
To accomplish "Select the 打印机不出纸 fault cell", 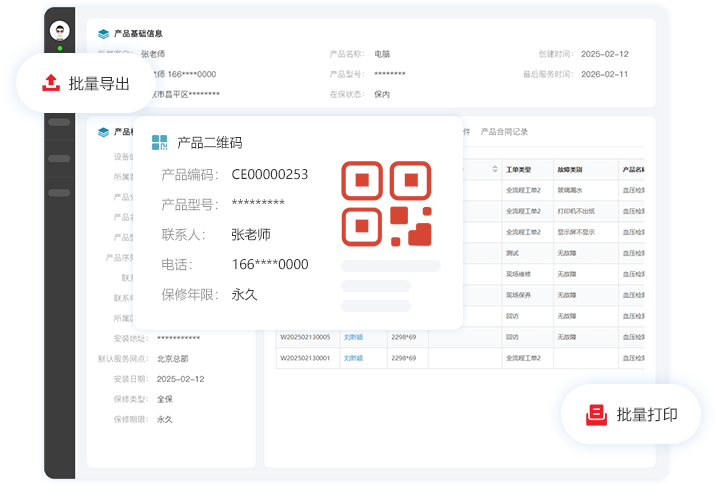I will point(576,211).
